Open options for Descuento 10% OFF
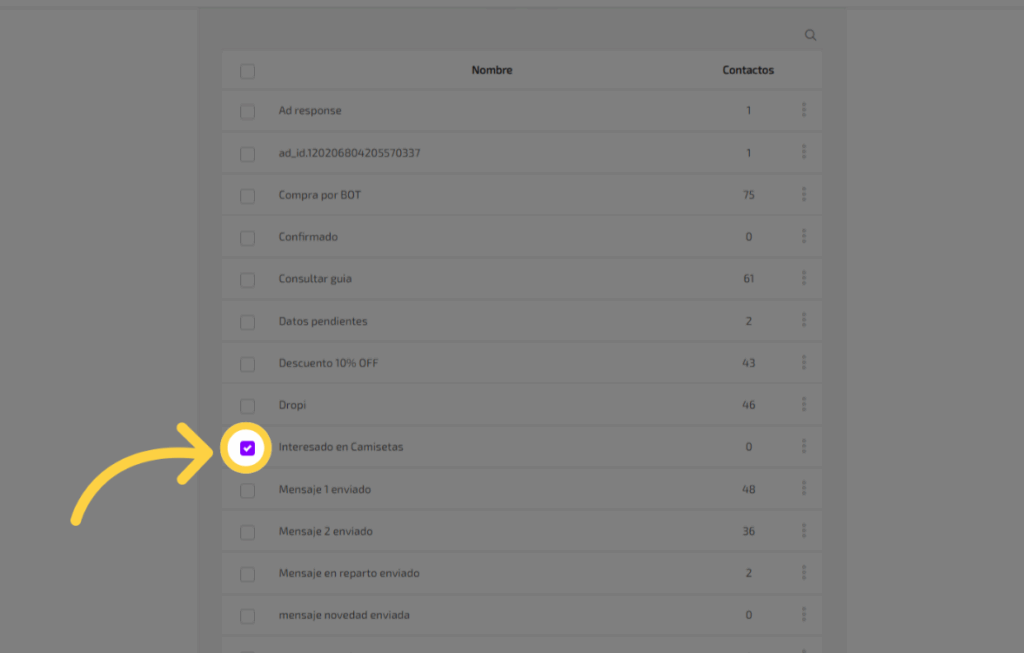1024x653 pixels. click(804, 362)
